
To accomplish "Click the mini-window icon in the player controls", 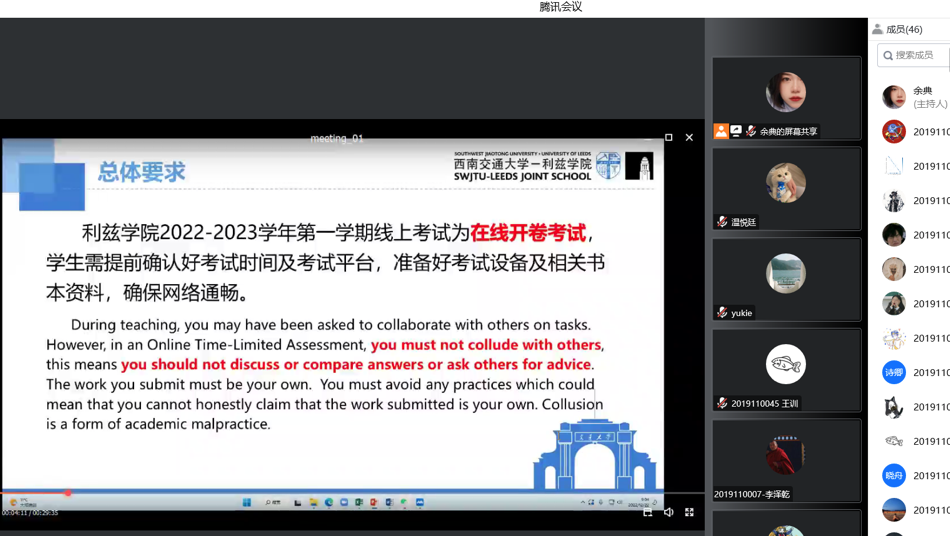I will pyautogui.click(x=648, y=512).
